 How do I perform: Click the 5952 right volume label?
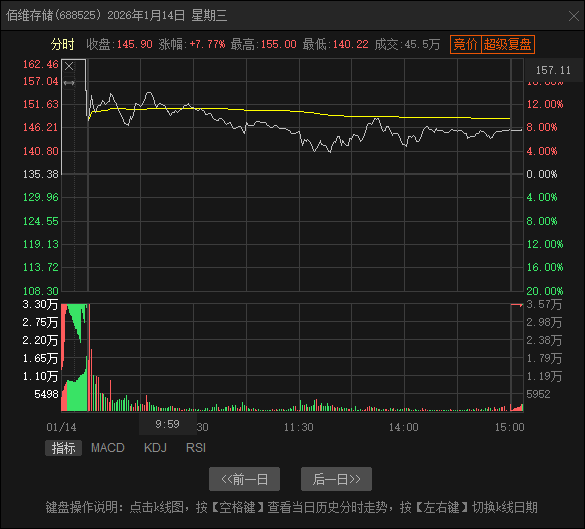[538, 394]
